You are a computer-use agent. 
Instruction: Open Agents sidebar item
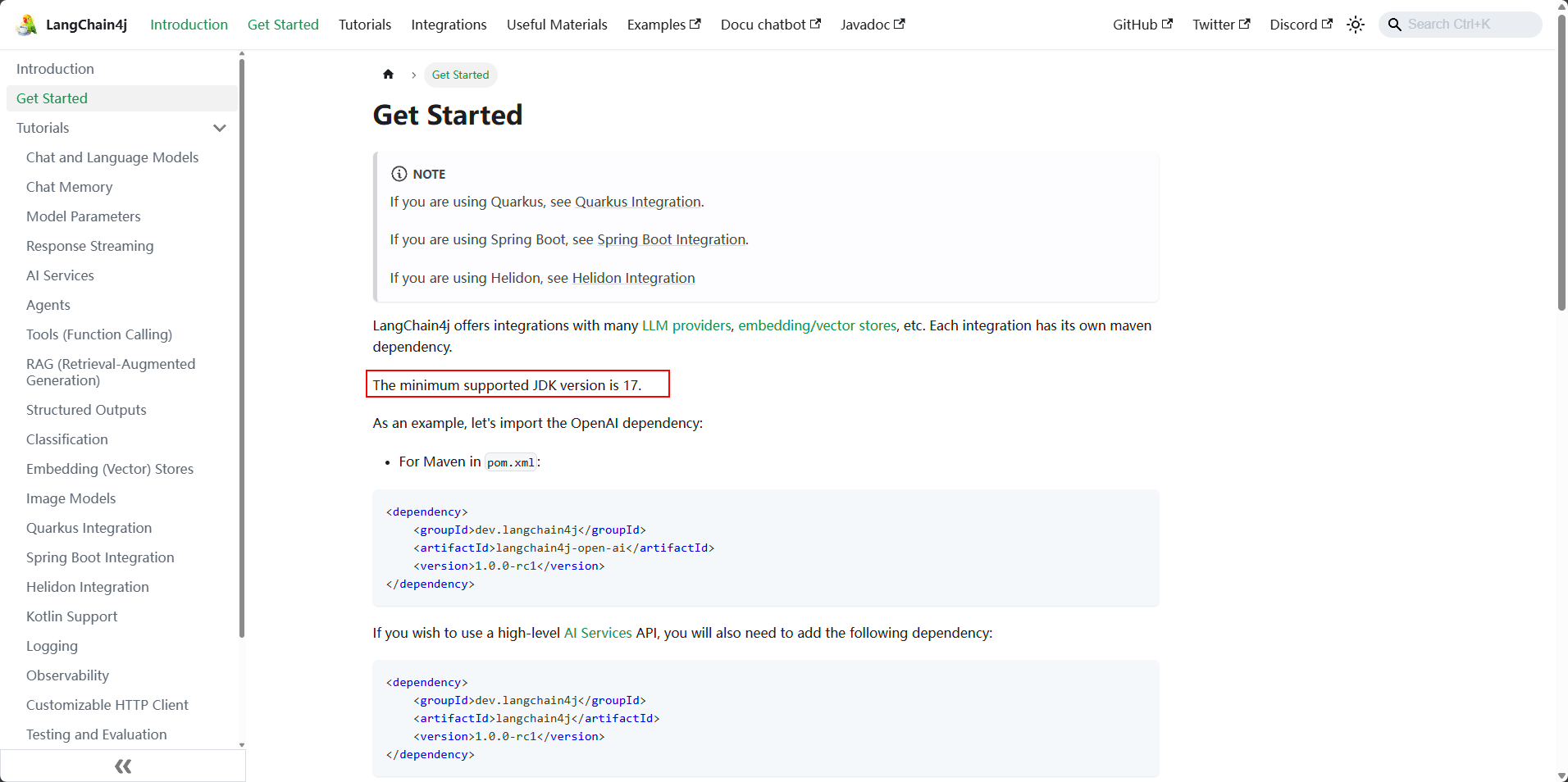pos(48,305)
